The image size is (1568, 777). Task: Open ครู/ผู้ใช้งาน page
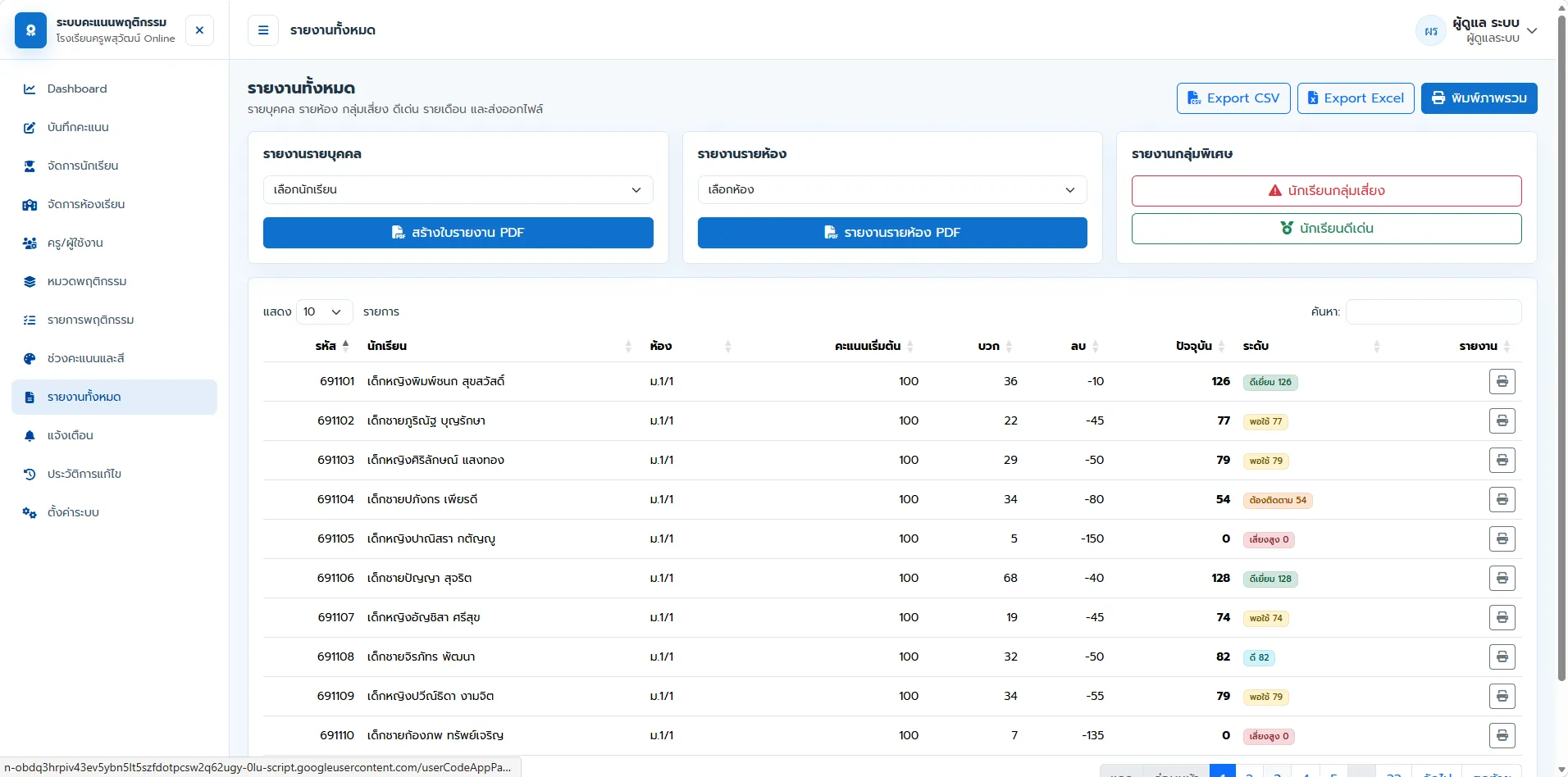[x=114, y=243]
